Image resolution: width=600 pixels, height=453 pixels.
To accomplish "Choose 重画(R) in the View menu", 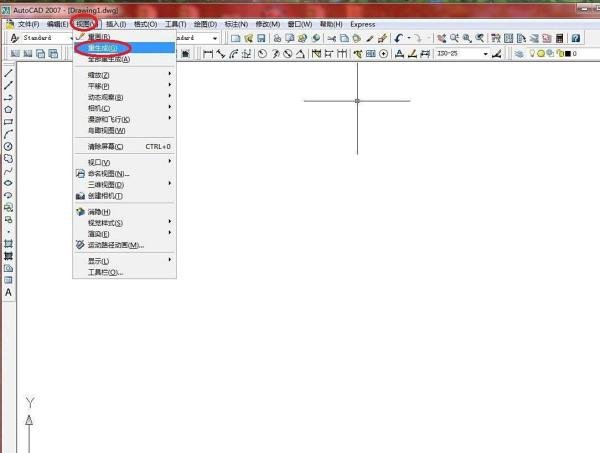I will [124, 37].
